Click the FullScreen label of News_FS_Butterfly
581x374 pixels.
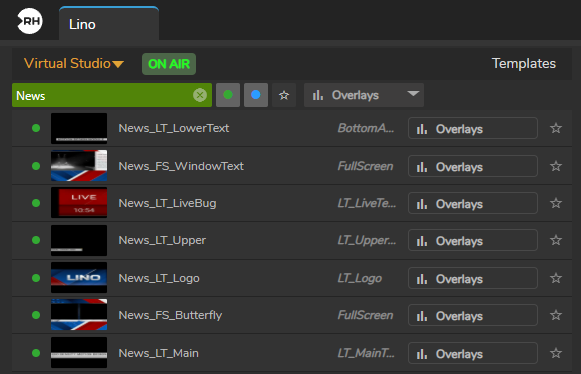tap(365, 315)
